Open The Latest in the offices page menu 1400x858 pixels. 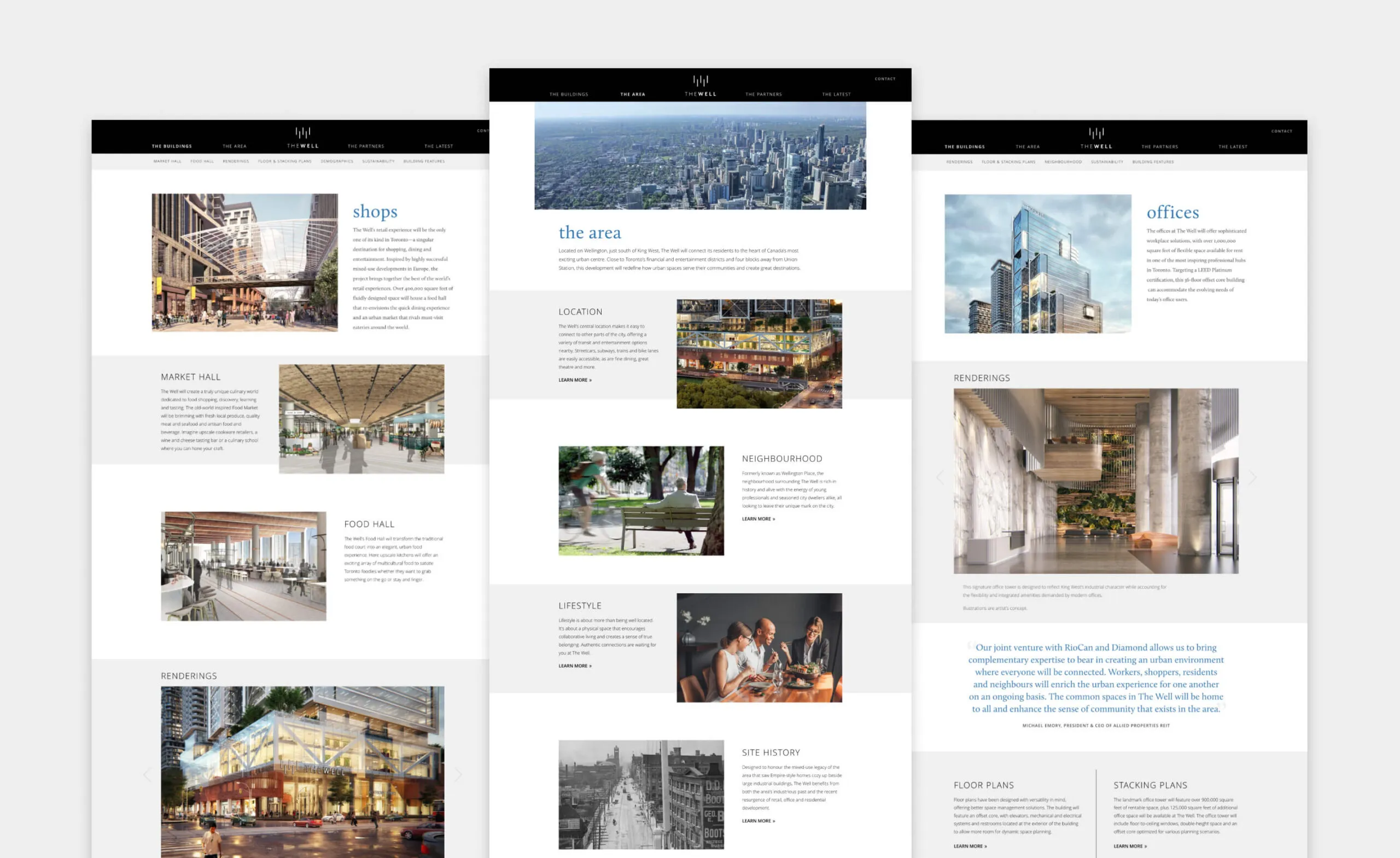(x=1233, y=147)
